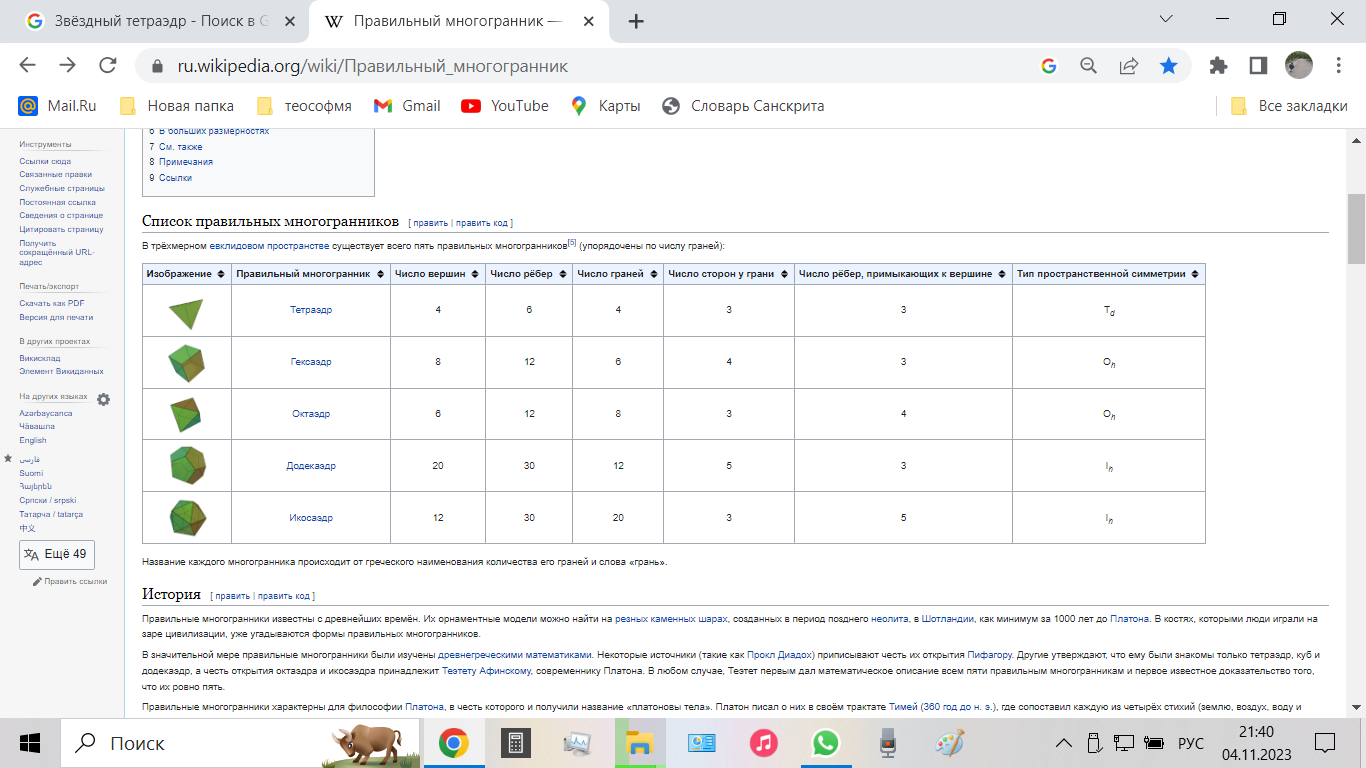The height and width of the screenshot is (768, 1366).
Task: Expand the Все закладки folder
Action: pos(1288,106)
